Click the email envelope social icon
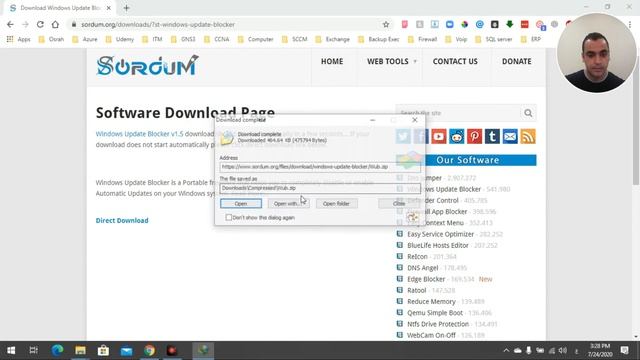Screen dimensions: 640x360 point(510,136)
